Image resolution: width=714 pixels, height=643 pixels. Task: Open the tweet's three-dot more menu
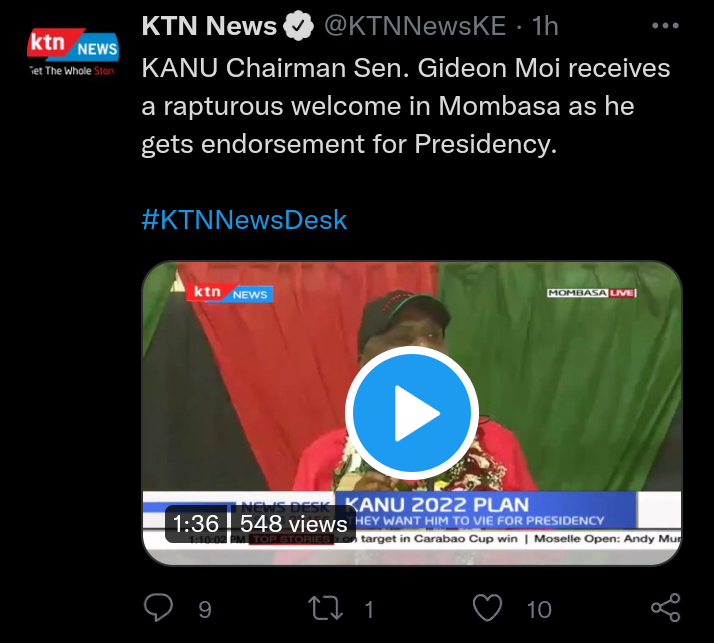pyautogui.click(x=665, y=26)
